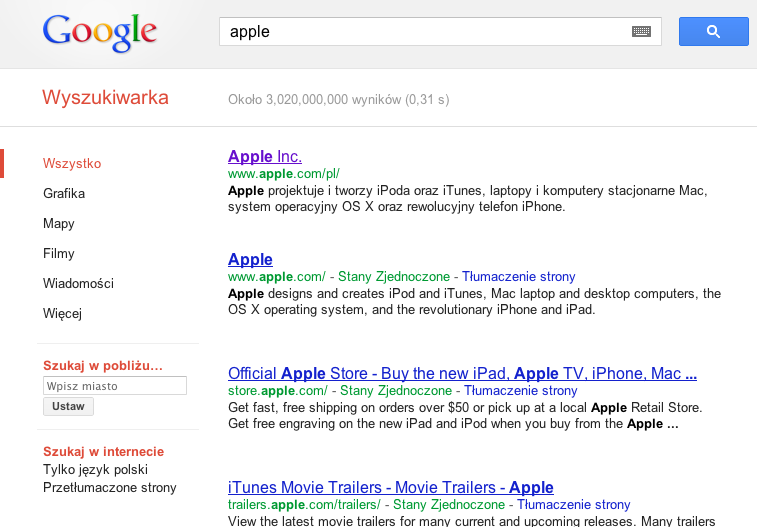Click the trailers.apple.com/trailers/ URL text
This screenshot has height=527, width=757.
point(304,504)
